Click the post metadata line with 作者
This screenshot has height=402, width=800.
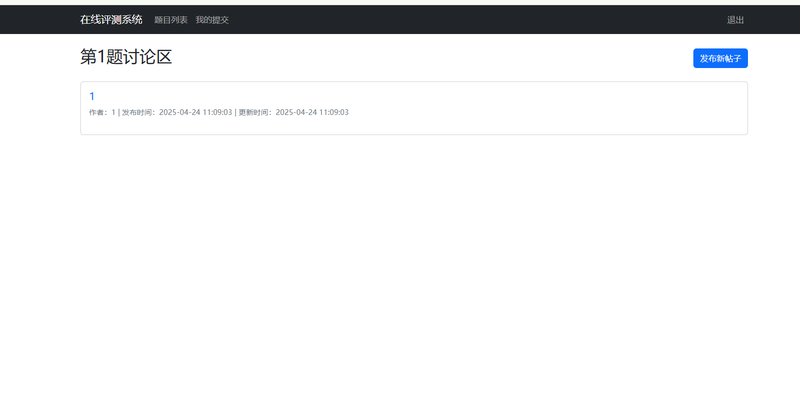pos(219,112)
